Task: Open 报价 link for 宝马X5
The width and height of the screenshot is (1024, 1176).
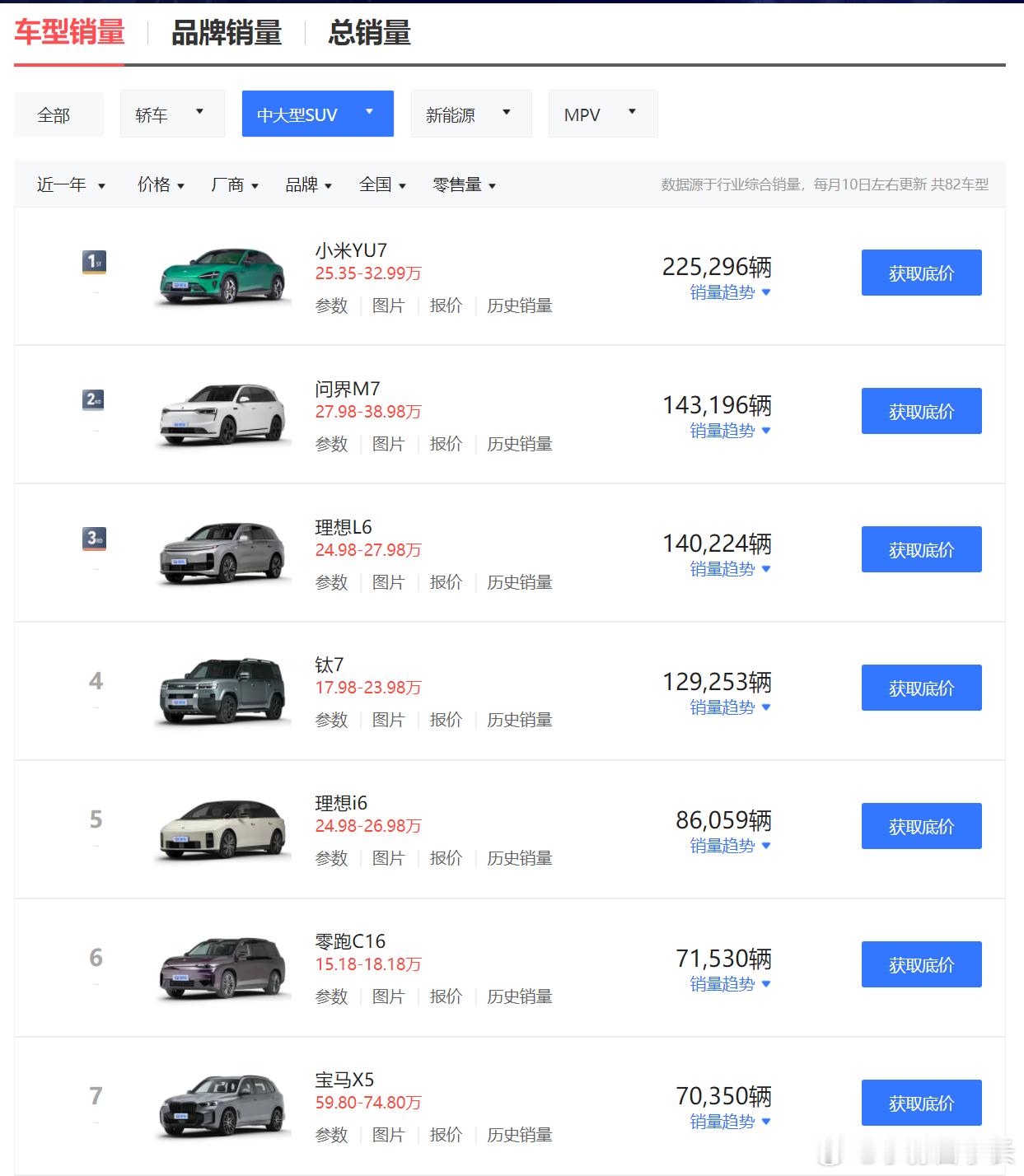Action: (x=446, y=1135)
